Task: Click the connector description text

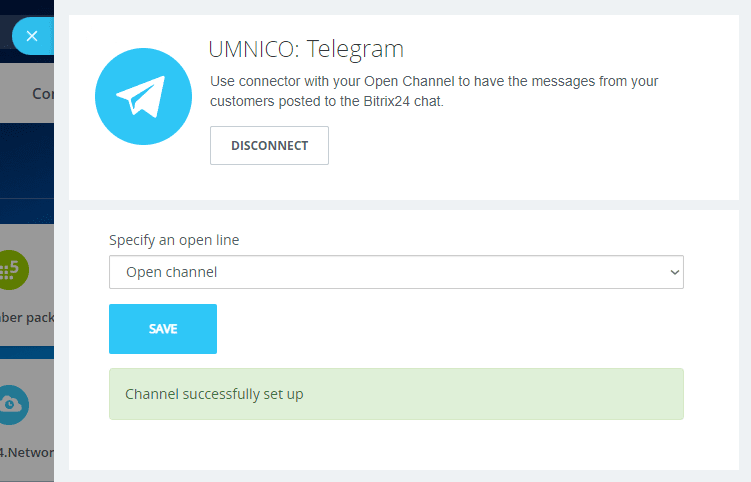Action: [434, 91]
